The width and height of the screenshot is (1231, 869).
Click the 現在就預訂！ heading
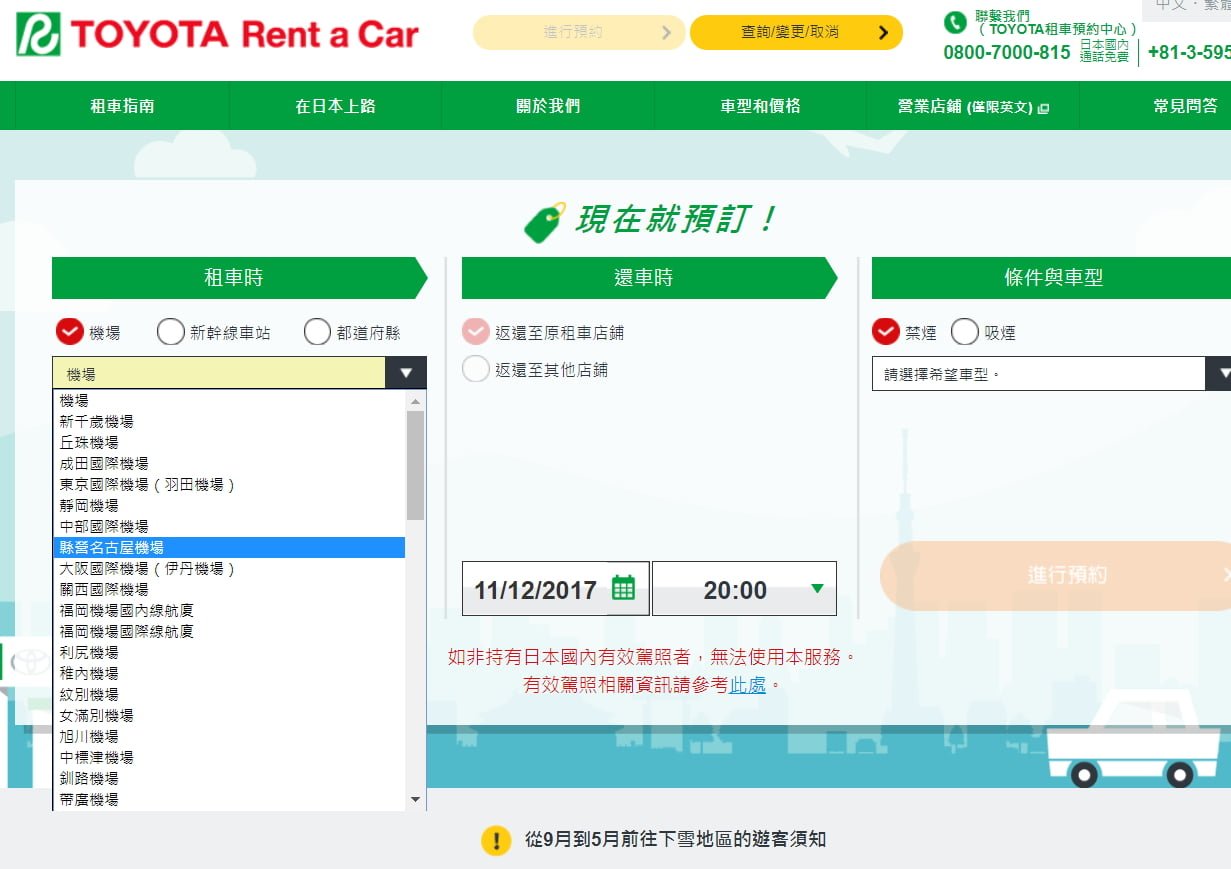coord(675,221)
